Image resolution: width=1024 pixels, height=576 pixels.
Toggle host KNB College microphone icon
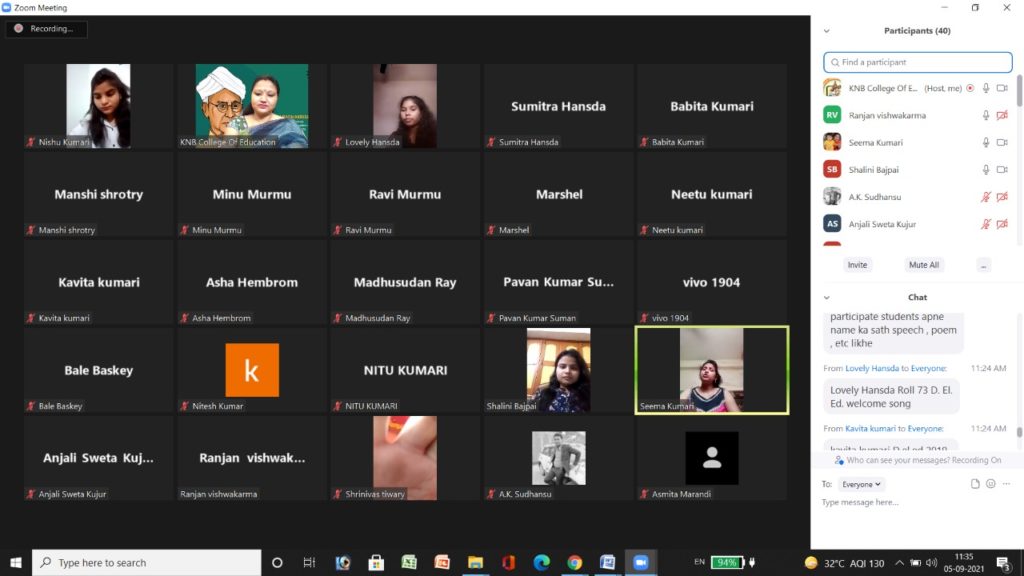(x=986, y=88)
